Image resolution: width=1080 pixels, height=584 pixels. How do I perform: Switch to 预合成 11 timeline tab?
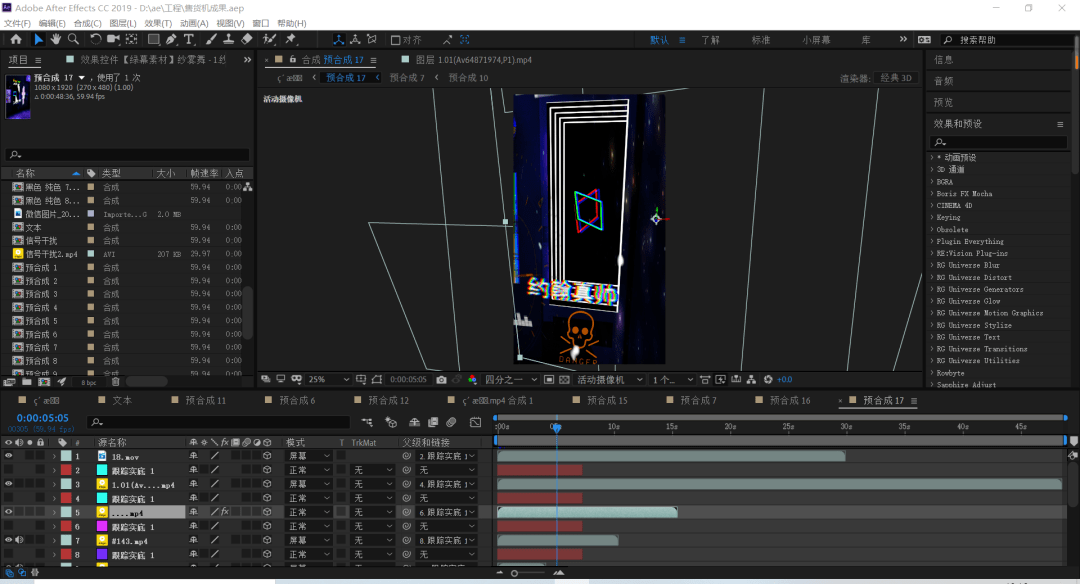(205, 401)
